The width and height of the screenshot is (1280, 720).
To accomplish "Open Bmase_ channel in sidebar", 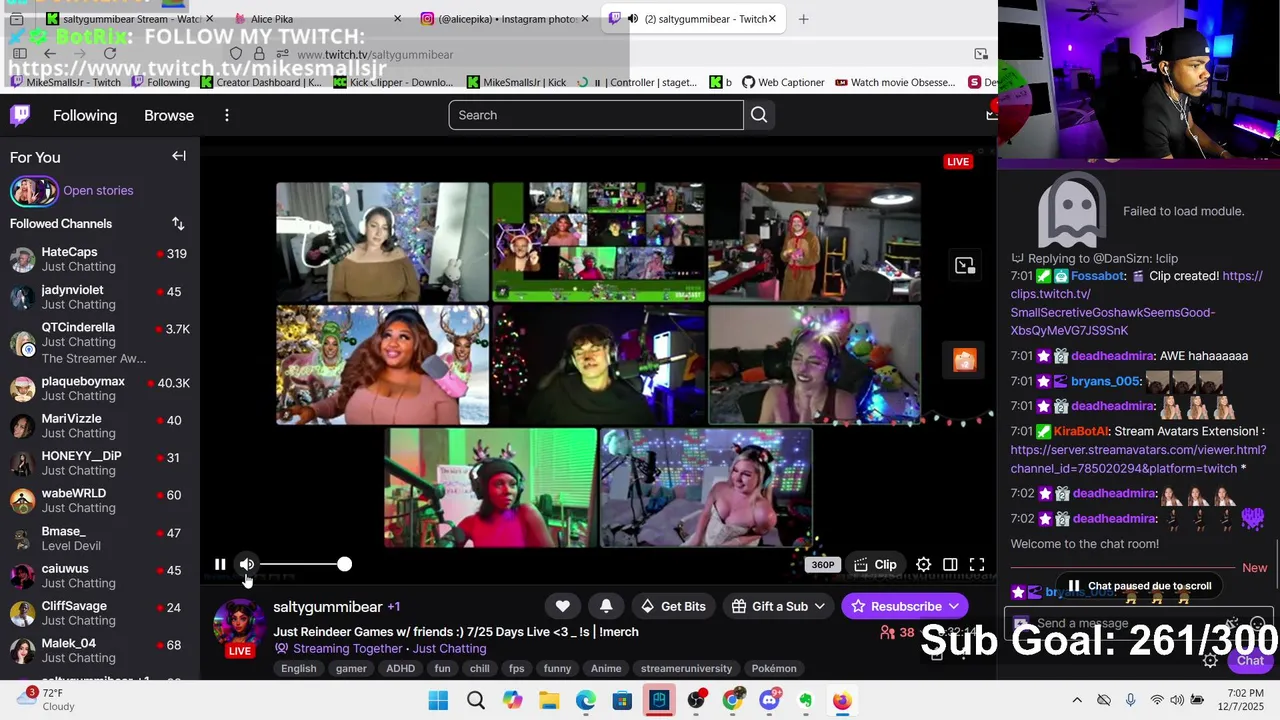I will click(100, 538).
